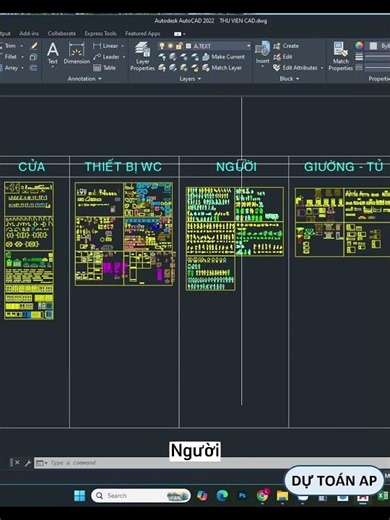
Task: Click the ByLayer color swatch
Action: point(373,46)
